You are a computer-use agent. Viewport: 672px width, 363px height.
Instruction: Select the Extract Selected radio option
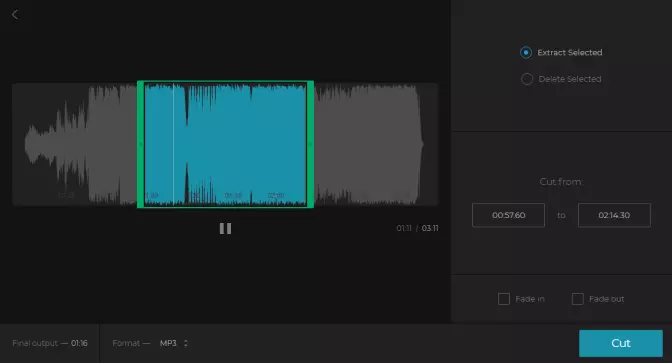coord(526,52)
